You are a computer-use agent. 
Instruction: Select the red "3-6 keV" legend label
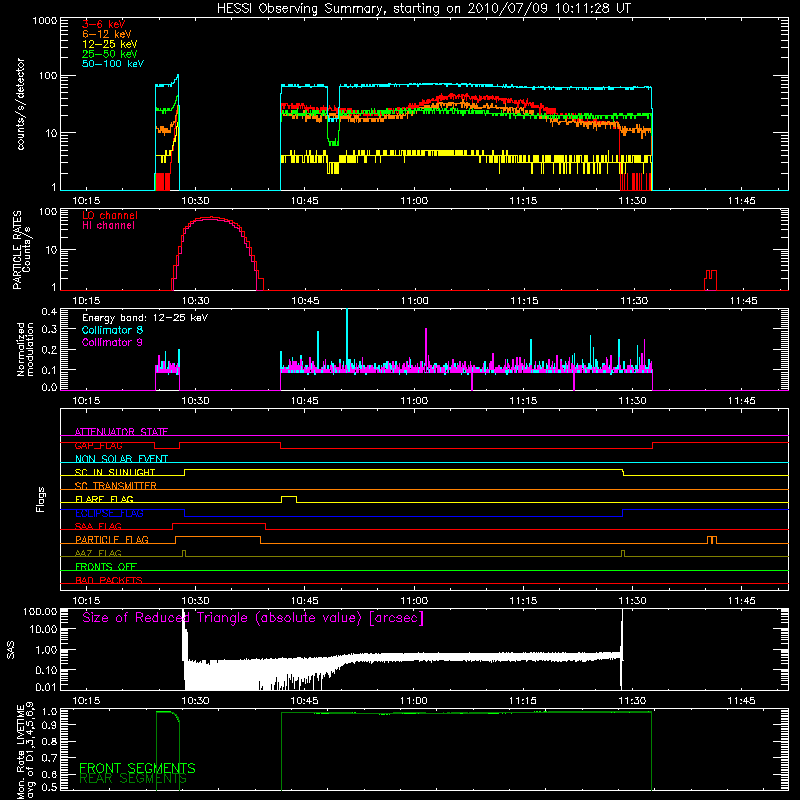(x=104, y=24)
